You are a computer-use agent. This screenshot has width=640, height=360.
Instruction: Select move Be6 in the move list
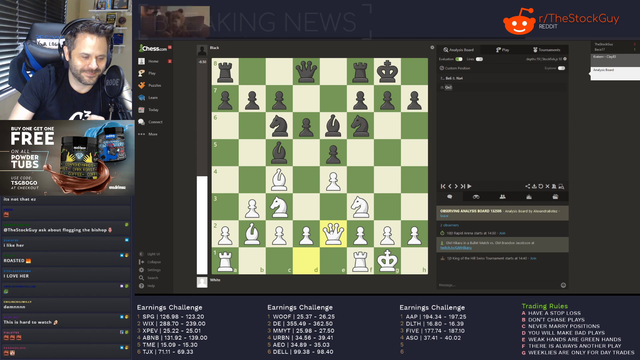pyautogui.click(x=449, y=78)
